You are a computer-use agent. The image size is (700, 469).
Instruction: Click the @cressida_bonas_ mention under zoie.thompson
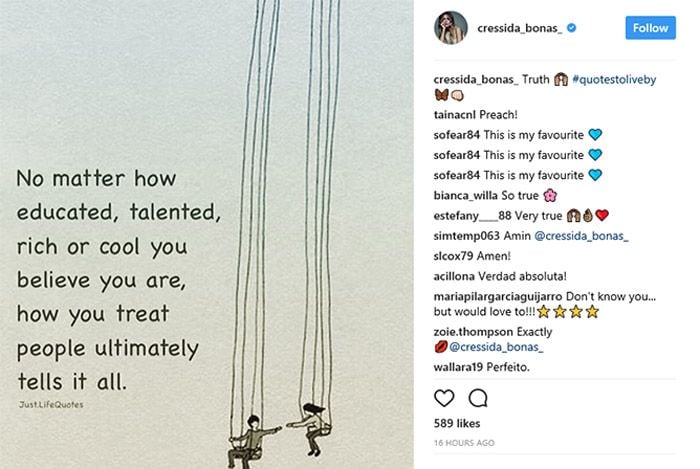496,347
